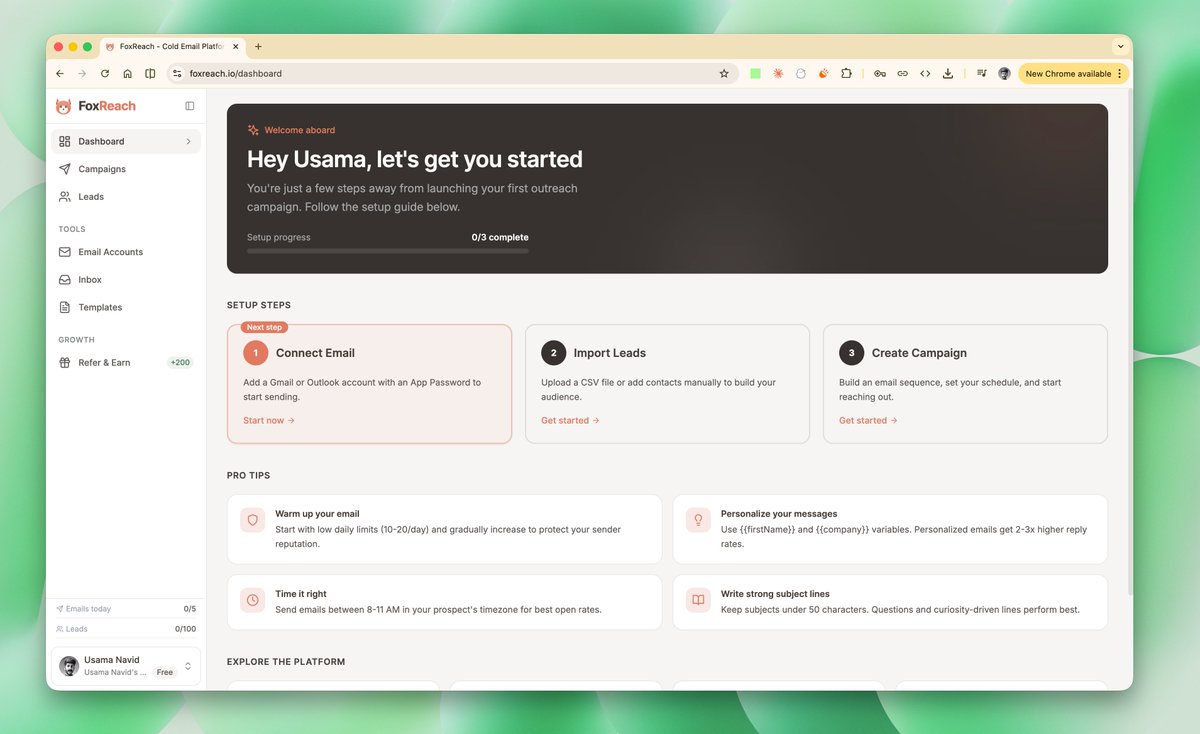Image resolution: width=1200 pixels, height=734 pixels.
Task: Click the Emails today 0/5 counter
Action: (126, 609)
